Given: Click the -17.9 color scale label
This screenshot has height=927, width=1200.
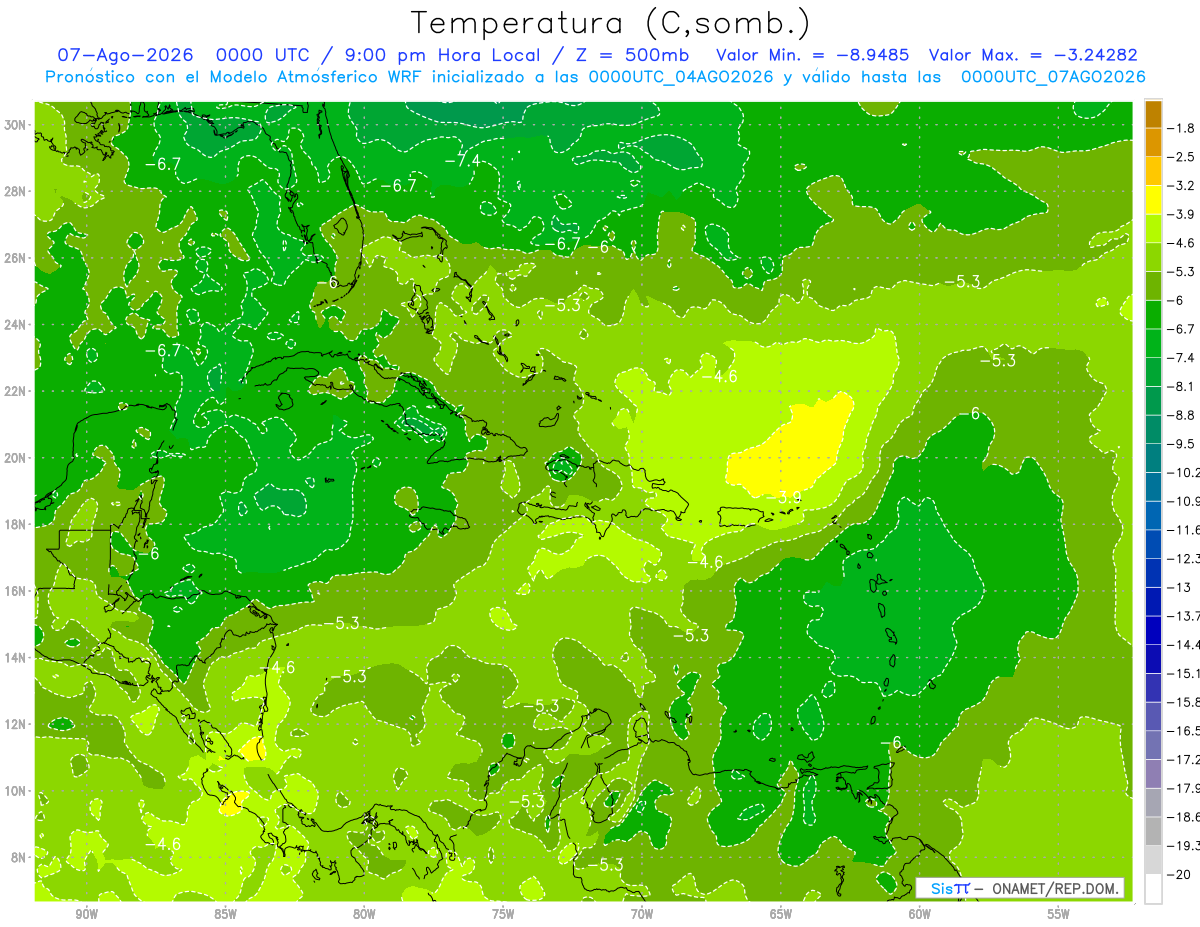Looking at the screenshot, I should pyautogui.click(x=1184, y=788).
